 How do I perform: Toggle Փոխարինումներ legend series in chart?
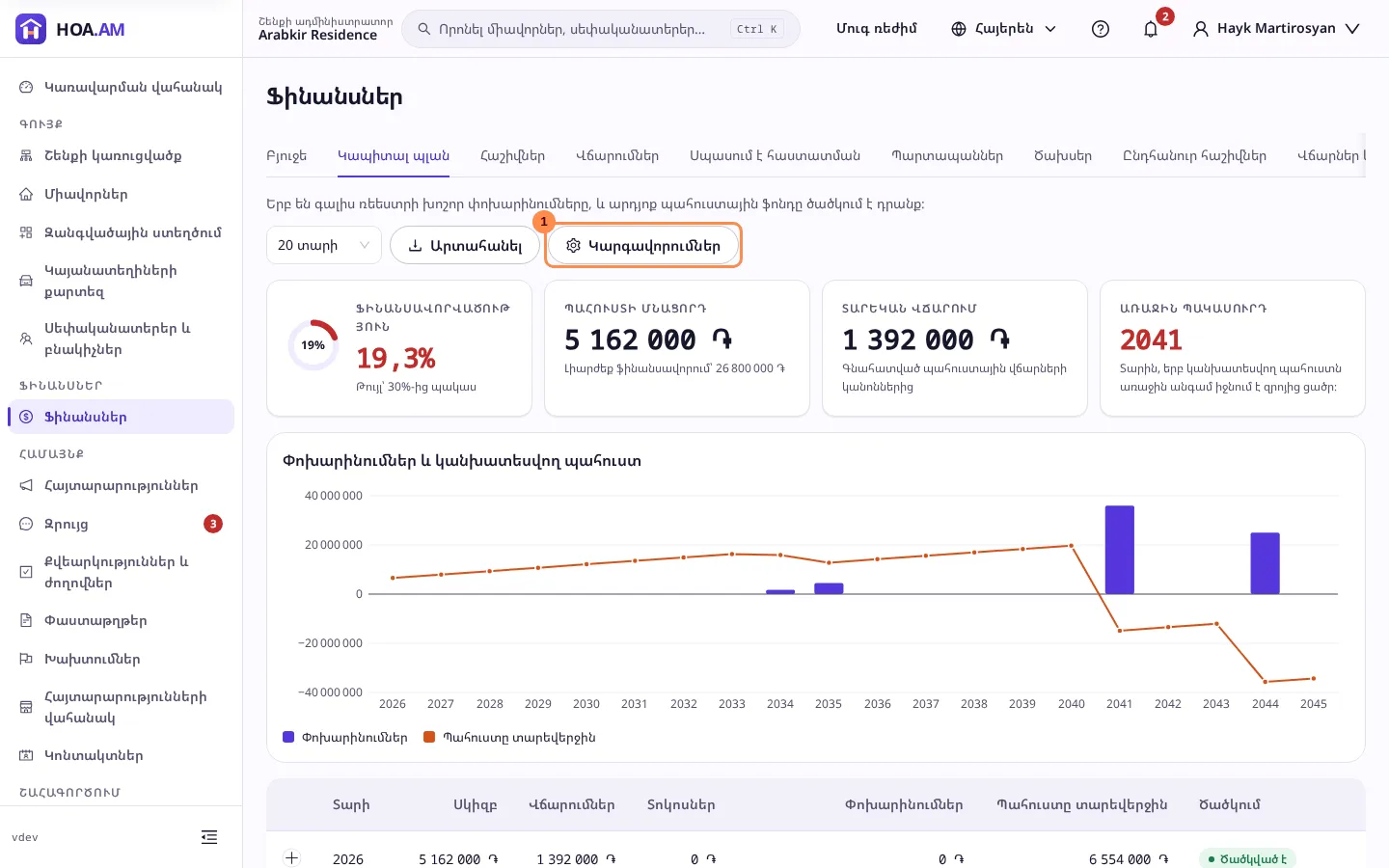click(x=344, y=737)
